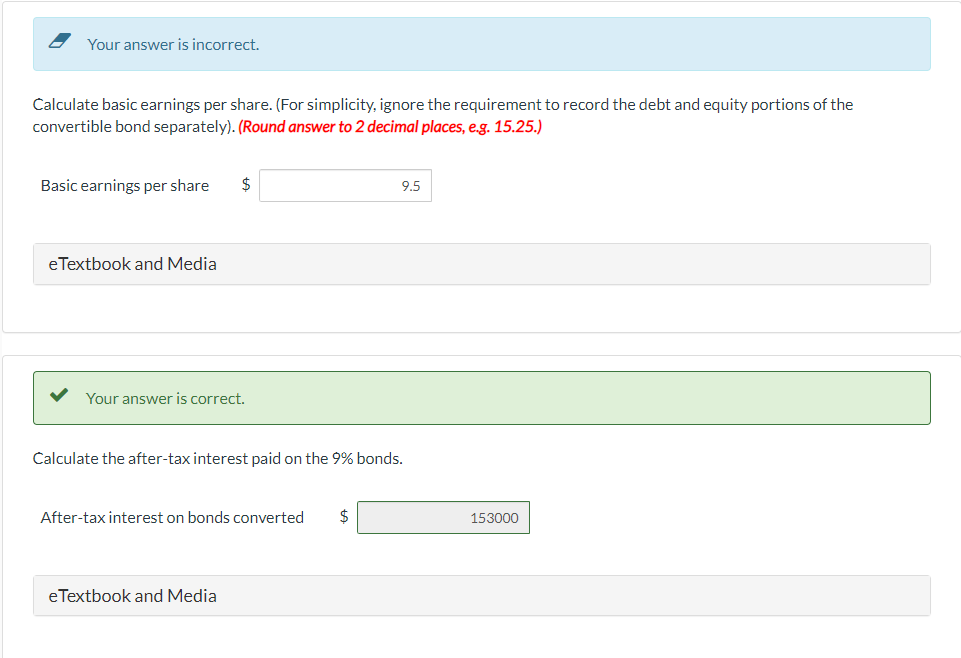
Task: Click the dollar sign beside the 153000 field
Action: click(344, 516)
